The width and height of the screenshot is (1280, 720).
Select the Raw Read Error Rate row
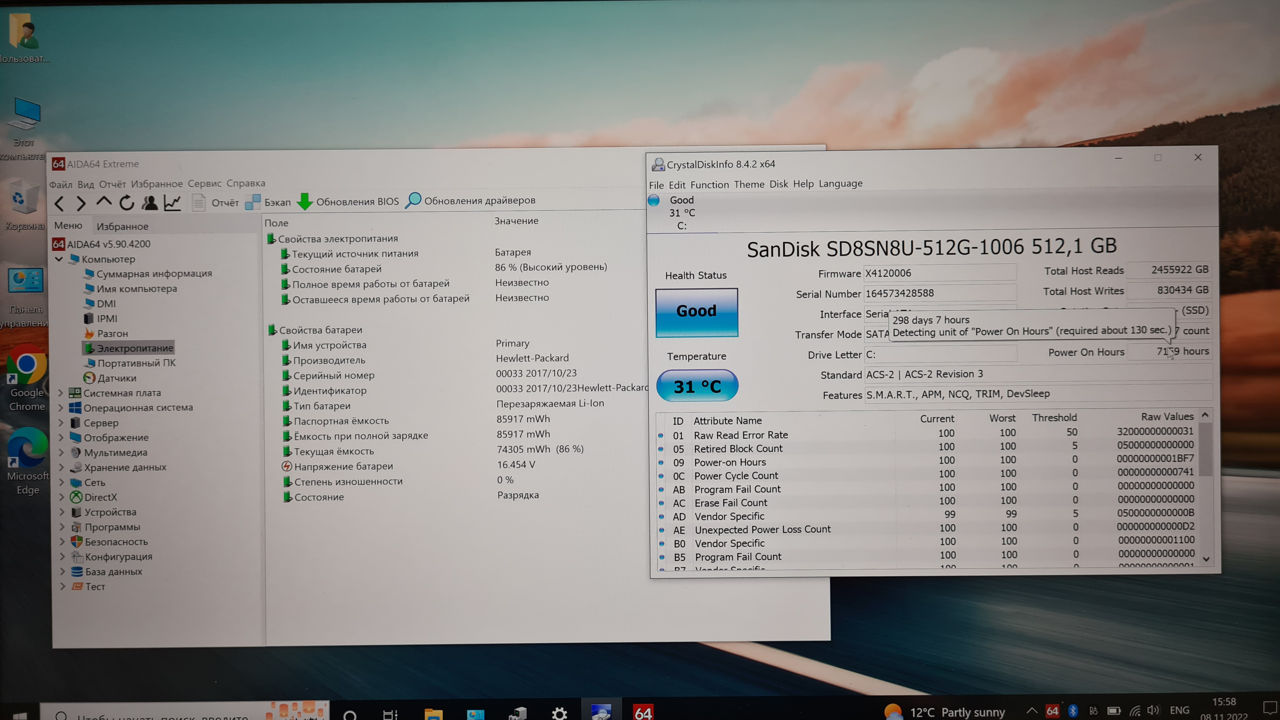click(x=927, y=434)
